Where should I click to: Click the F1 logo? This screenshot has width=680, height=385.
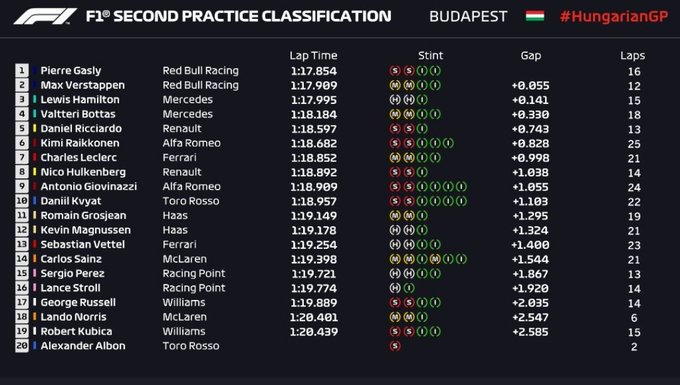point(46,16)
